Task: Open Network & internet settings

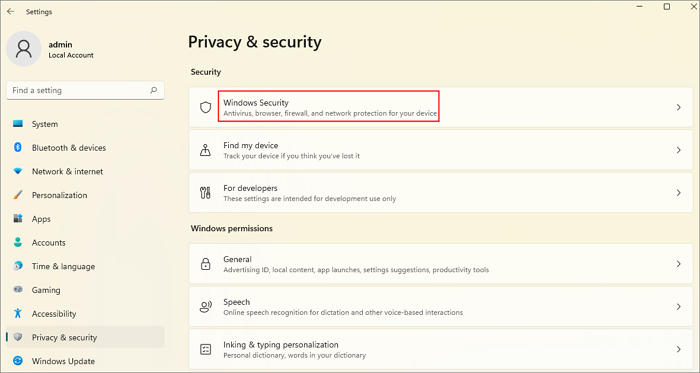Action: pos(85,171)
